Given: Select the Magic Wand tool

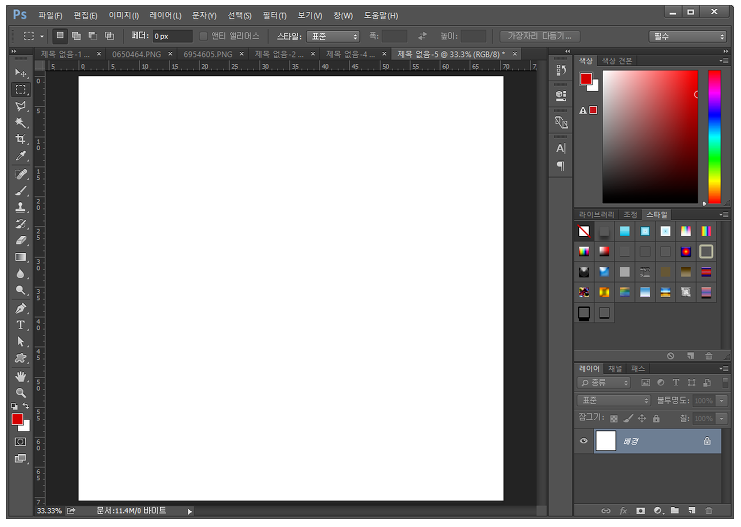Looking at the screenshot, I should tap(21, 122).
